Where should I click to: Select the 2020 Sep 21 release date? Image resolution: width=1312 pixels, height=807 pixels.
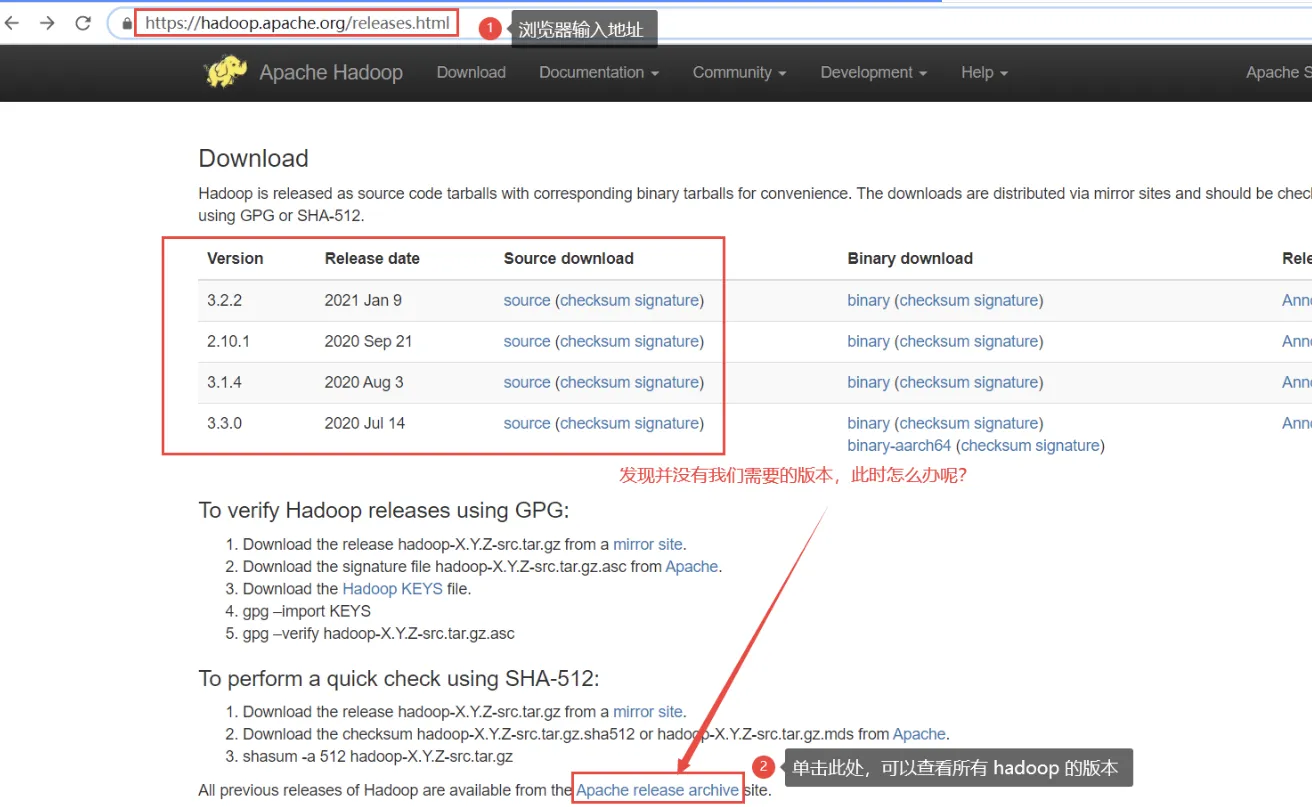pyautogui.click(x=368, y=341)
